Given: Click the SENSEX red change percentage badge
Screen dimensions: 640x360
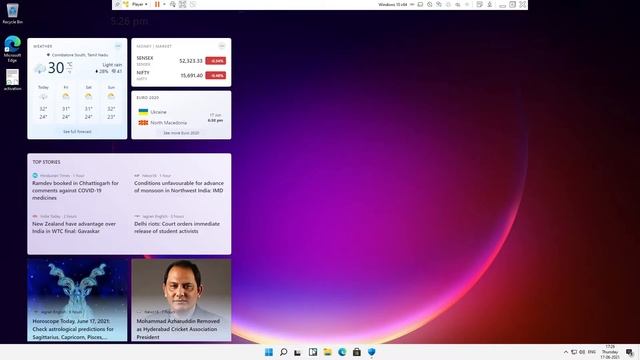Looking at the screenshot, I should pyautogui.click(x=216, y=61).
